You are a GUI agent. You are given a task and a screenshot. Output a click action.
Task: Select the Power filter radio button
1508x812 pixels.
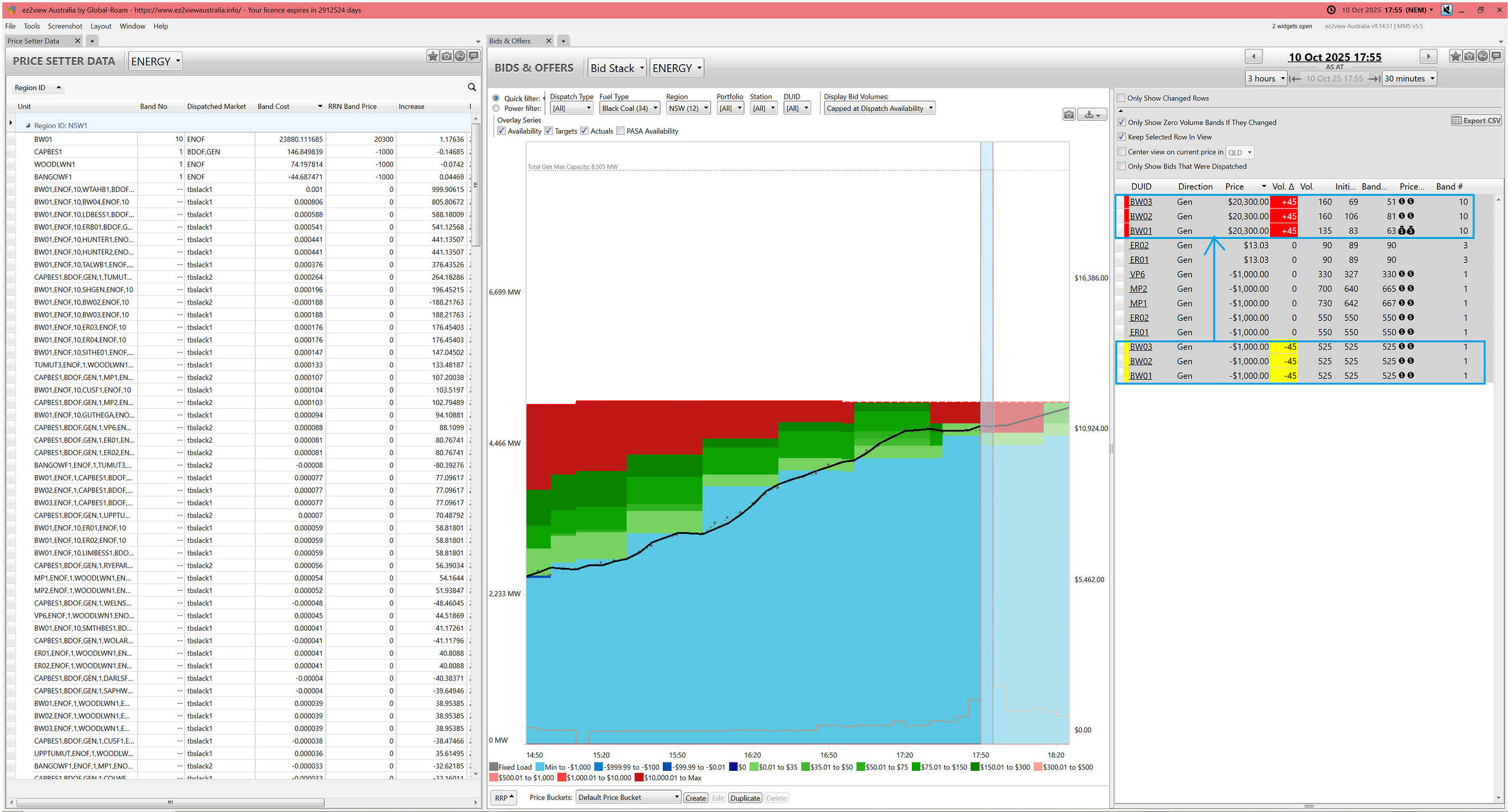click(x=496, y=108)
